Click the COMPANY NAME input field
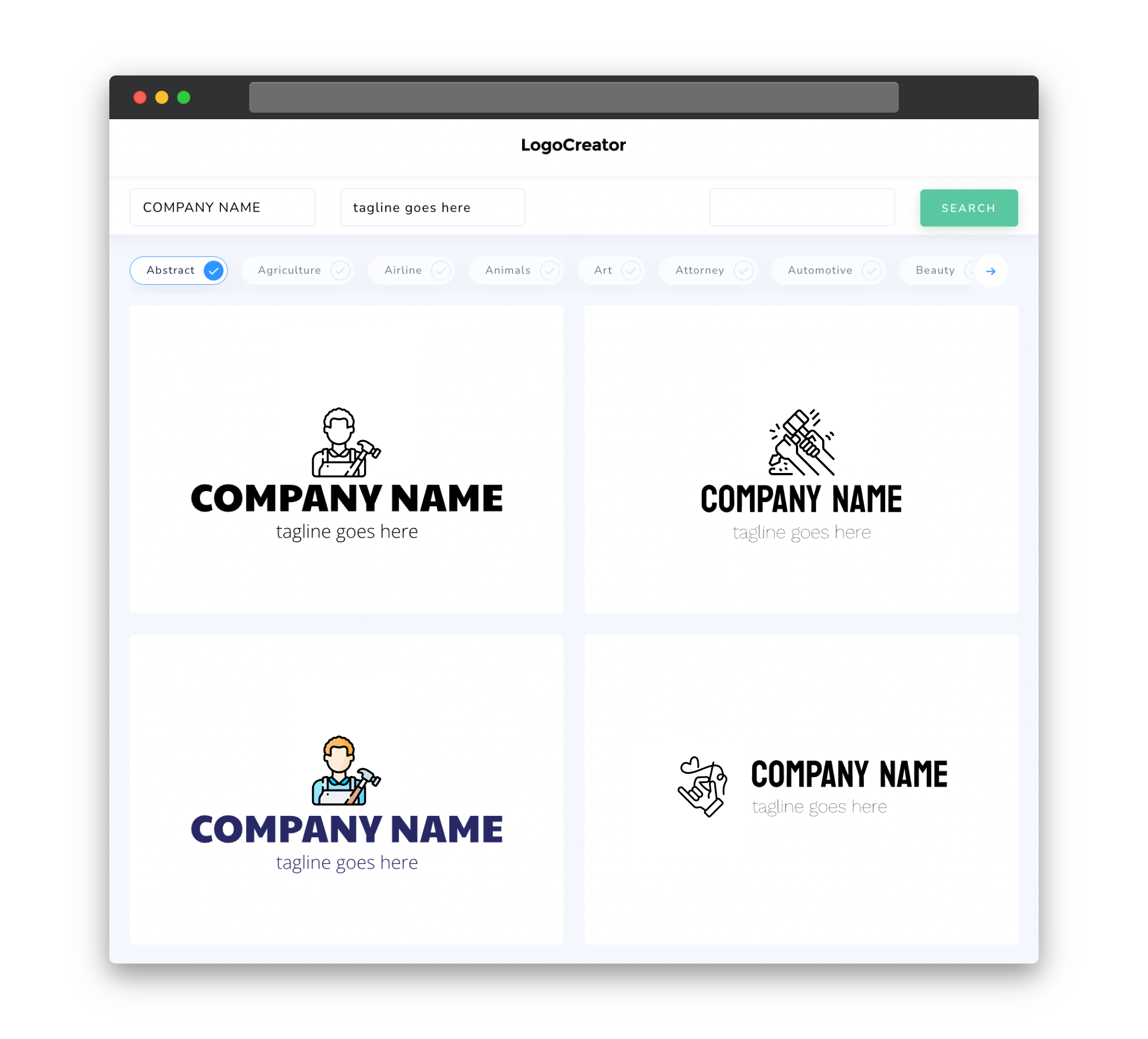1148x1039 pixels. pos(225,207)
